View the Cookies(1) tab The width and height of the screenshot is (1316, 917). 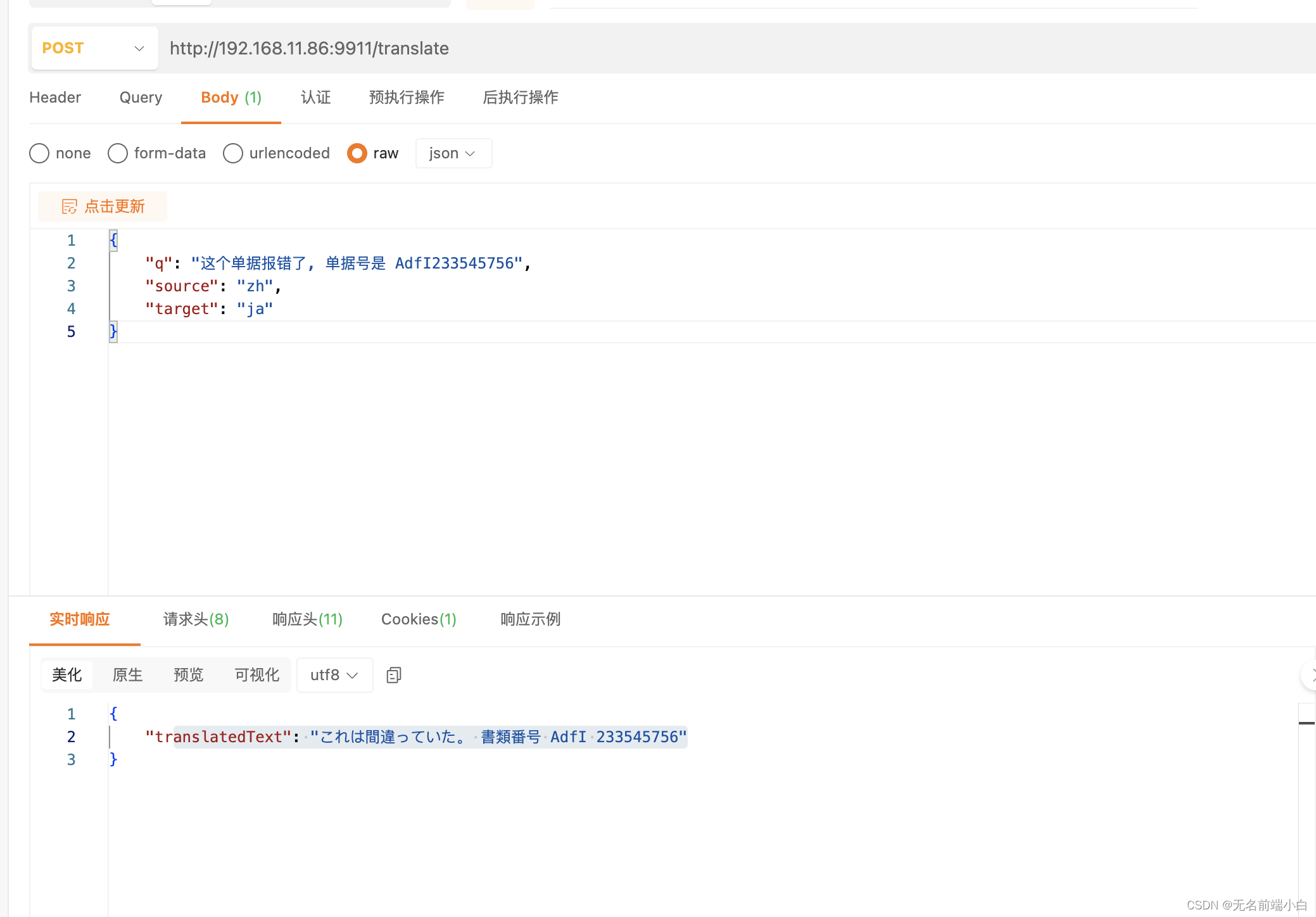point(419,619)
